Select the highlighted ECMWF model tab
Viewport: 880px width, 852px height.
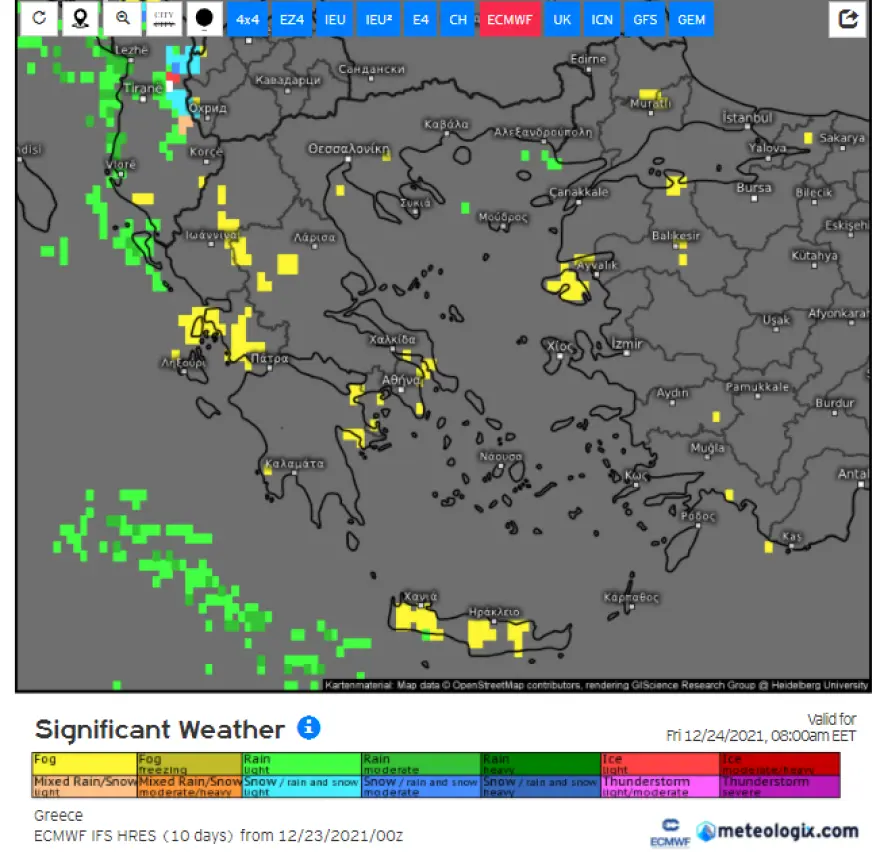click(x=510, y=20)
